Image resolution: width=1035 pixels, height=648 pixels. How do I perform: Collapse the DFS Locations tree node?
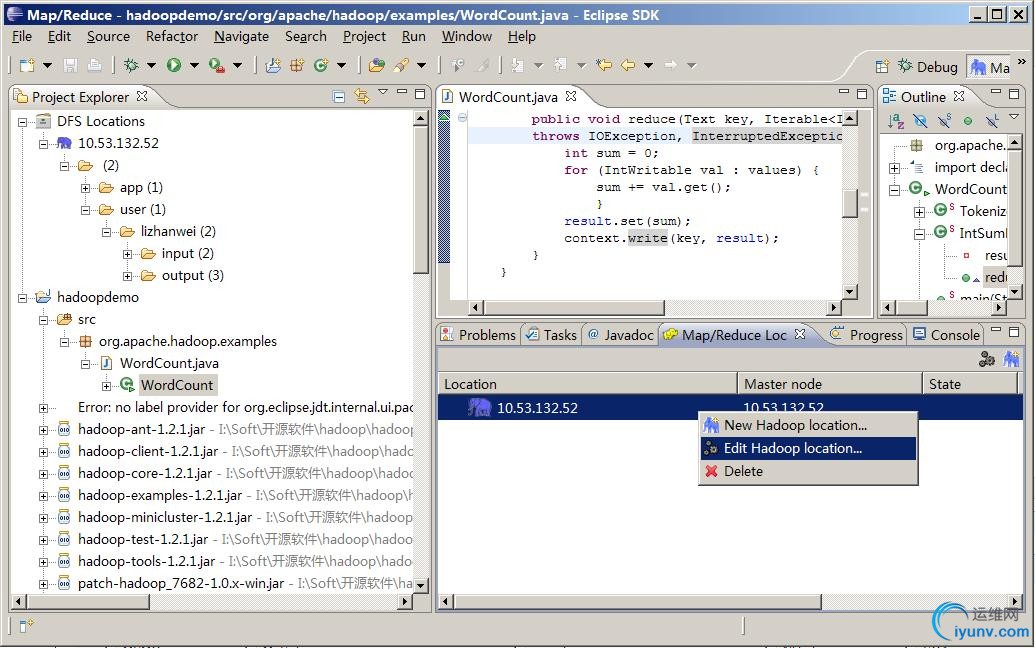tap(22, 121)
